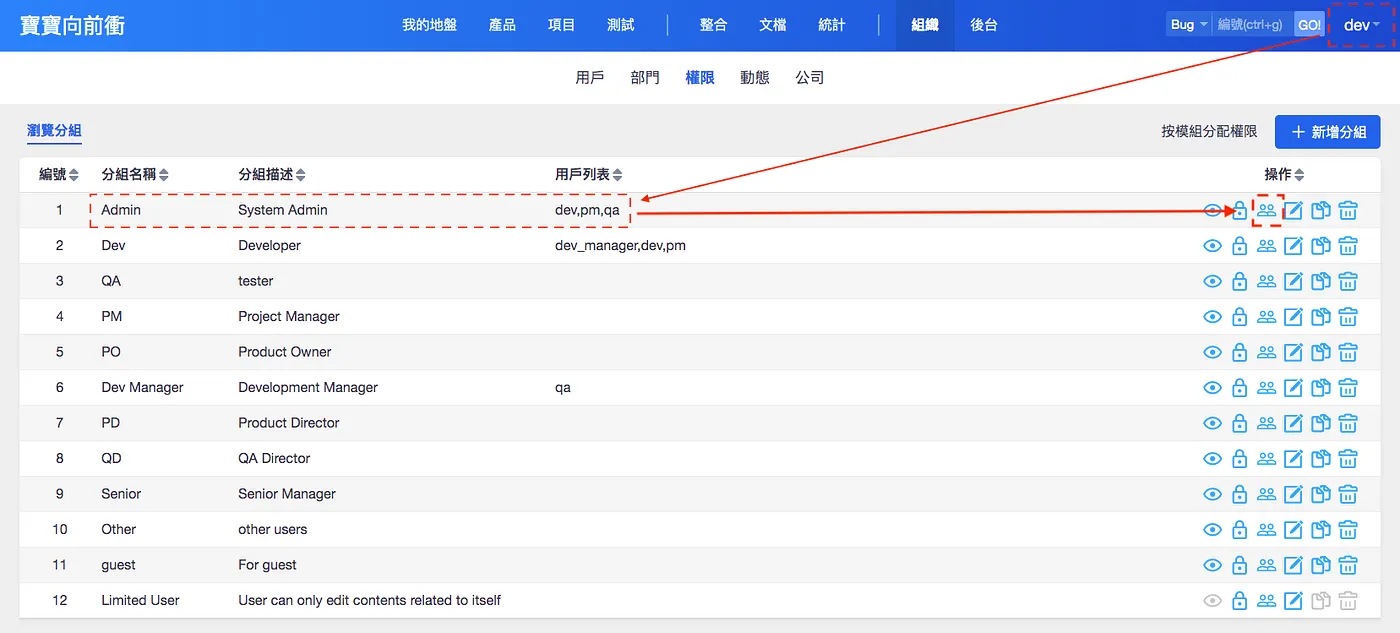Open member maintenance for the Admin group
This screenshot has height=633, width=1400.
pyautogui.click(x=1266, y=210)
